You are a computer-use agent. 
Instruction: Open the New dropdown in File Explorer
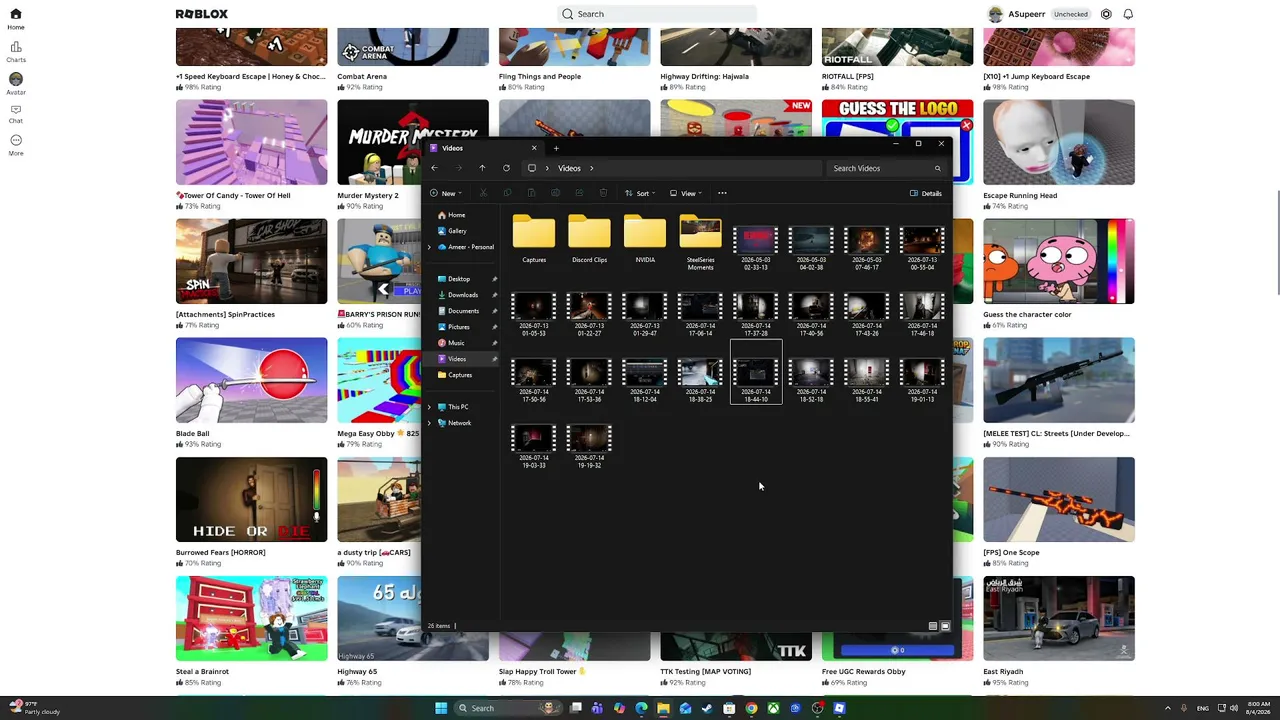coord(445,193)
